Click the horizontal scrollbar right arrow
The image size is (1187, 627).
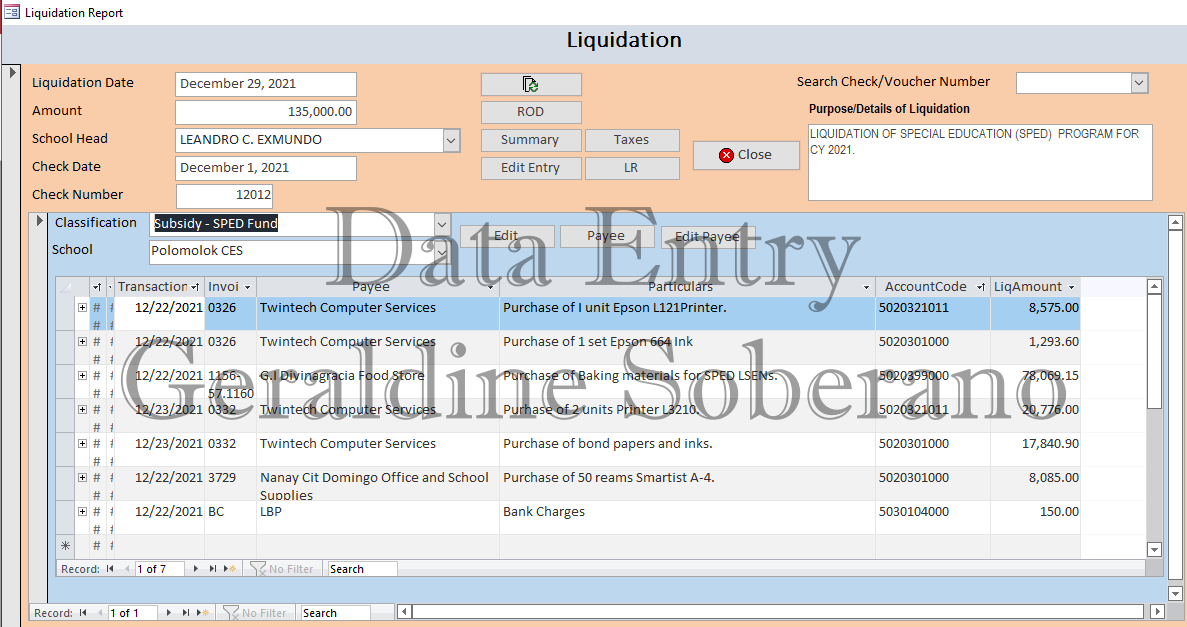1157,611
